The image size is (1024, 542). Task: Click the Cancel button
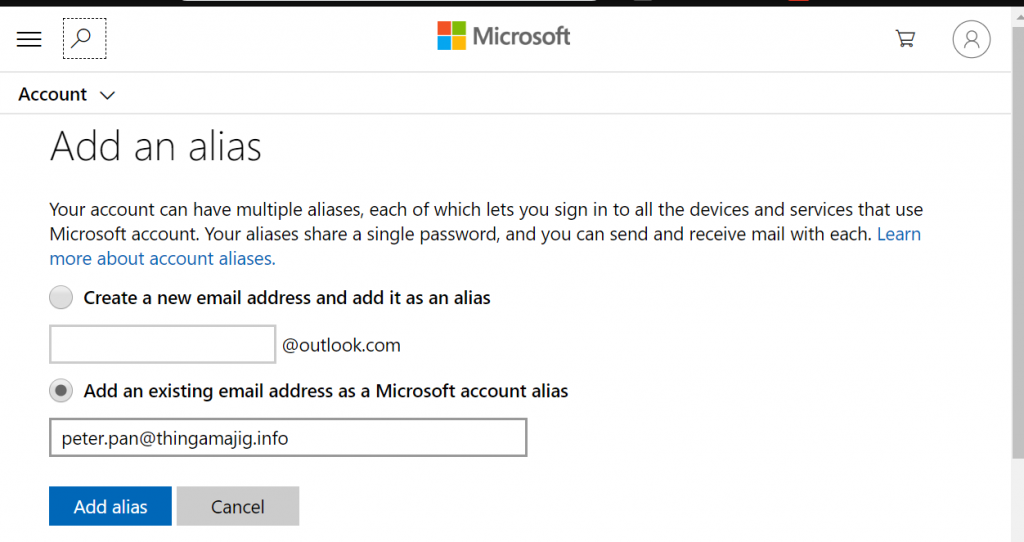(x=238, y=506)
